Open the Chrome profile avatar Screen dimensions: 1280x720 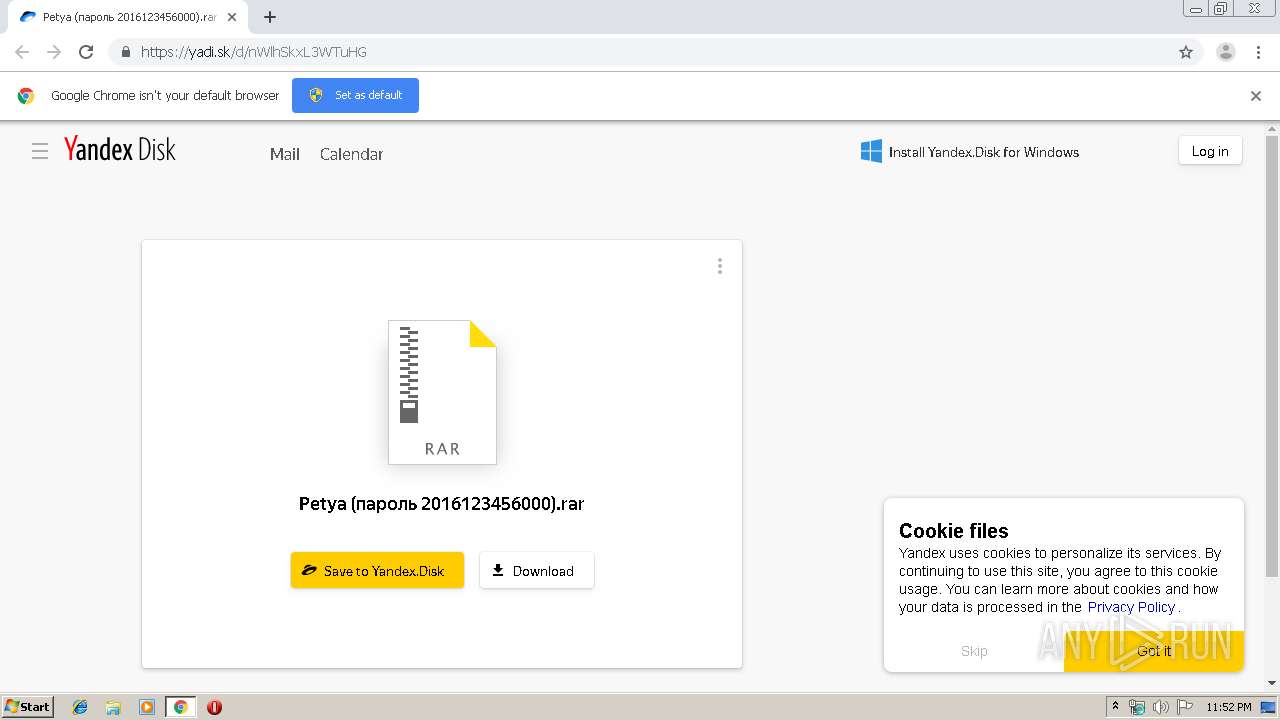pos(1226,52)
